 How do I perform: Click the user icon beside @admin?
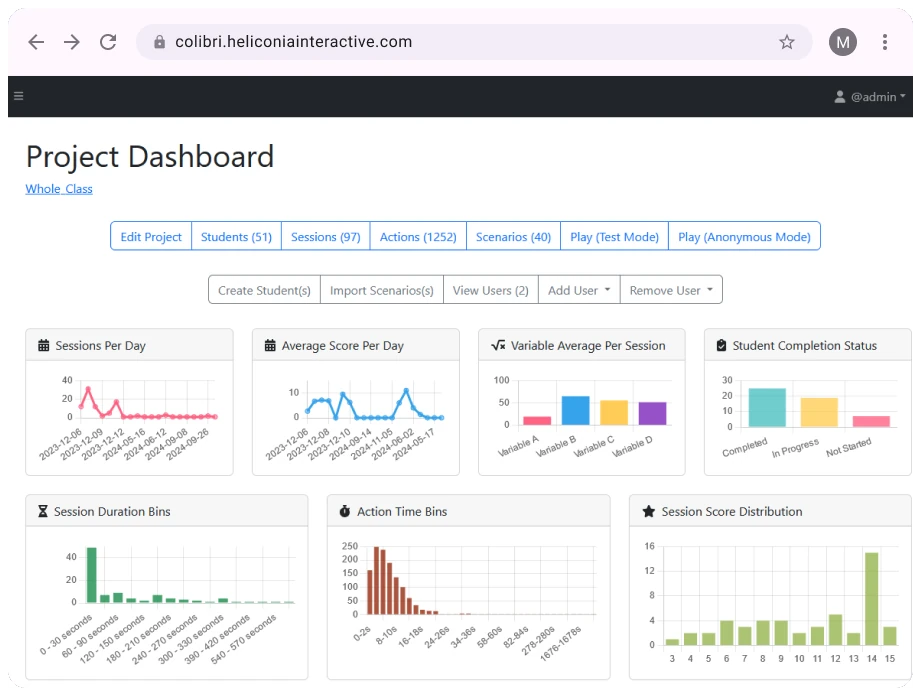coord(838,96)
